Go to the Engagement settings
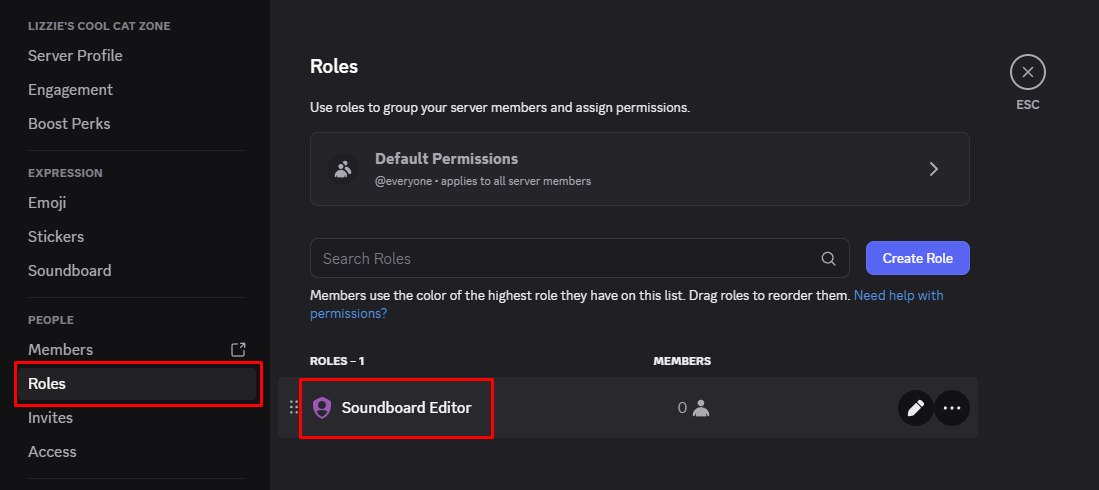The image size is (1099, 490). (x=70, y=90)
